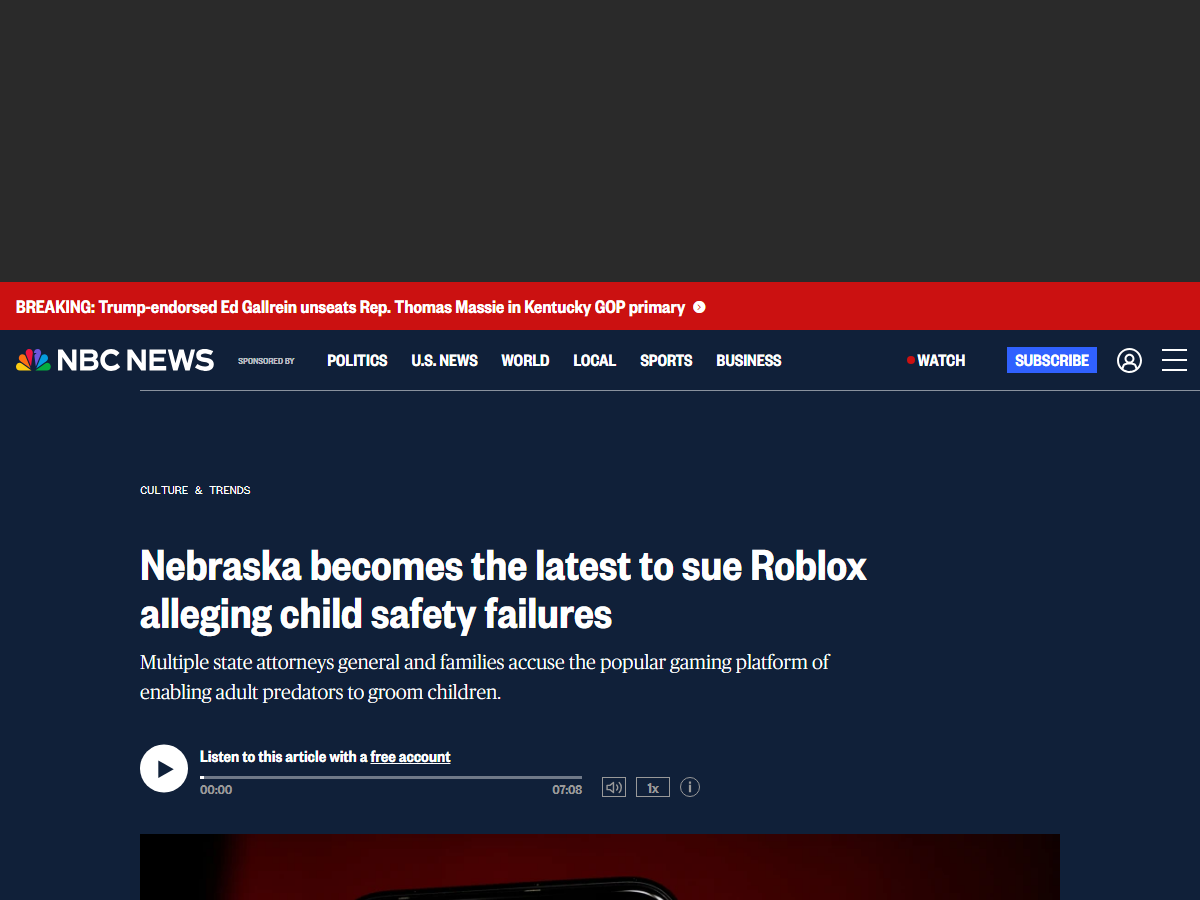Click the 07:08 audio duration text
The image size is (1200, 900).
point(567,790)
